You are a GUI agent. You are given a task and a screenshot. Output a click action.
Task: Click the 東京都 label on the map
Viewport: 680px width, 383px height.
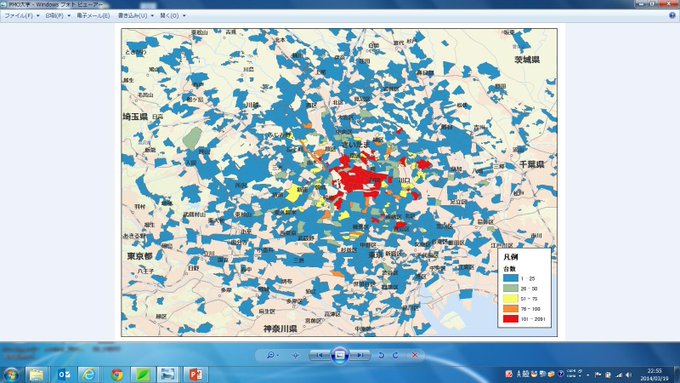(140, 256)
